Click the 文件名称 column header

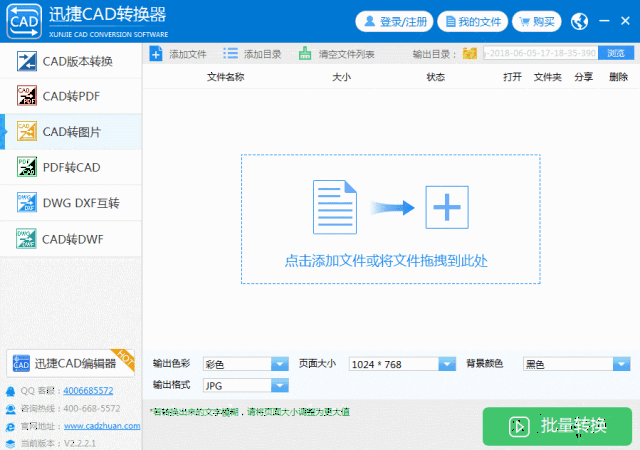pos(225,77)
